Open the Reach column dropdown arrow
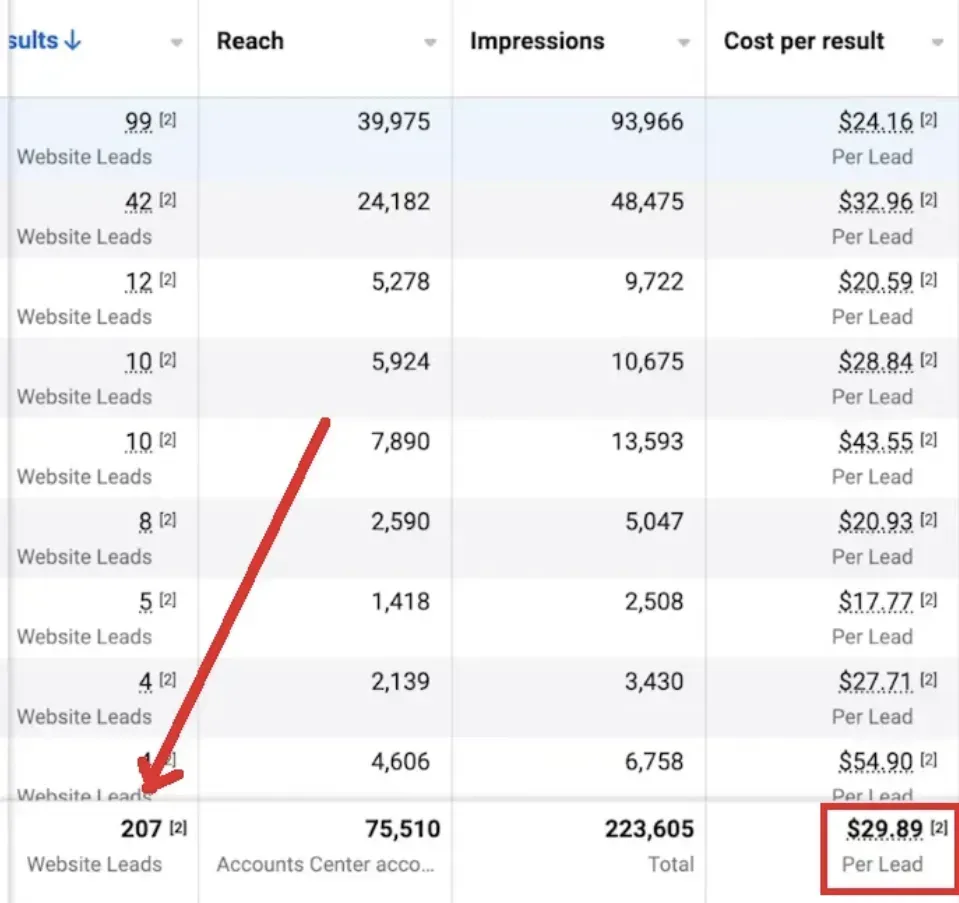This screenshot has width=959, height=903. tap(430, 43)
